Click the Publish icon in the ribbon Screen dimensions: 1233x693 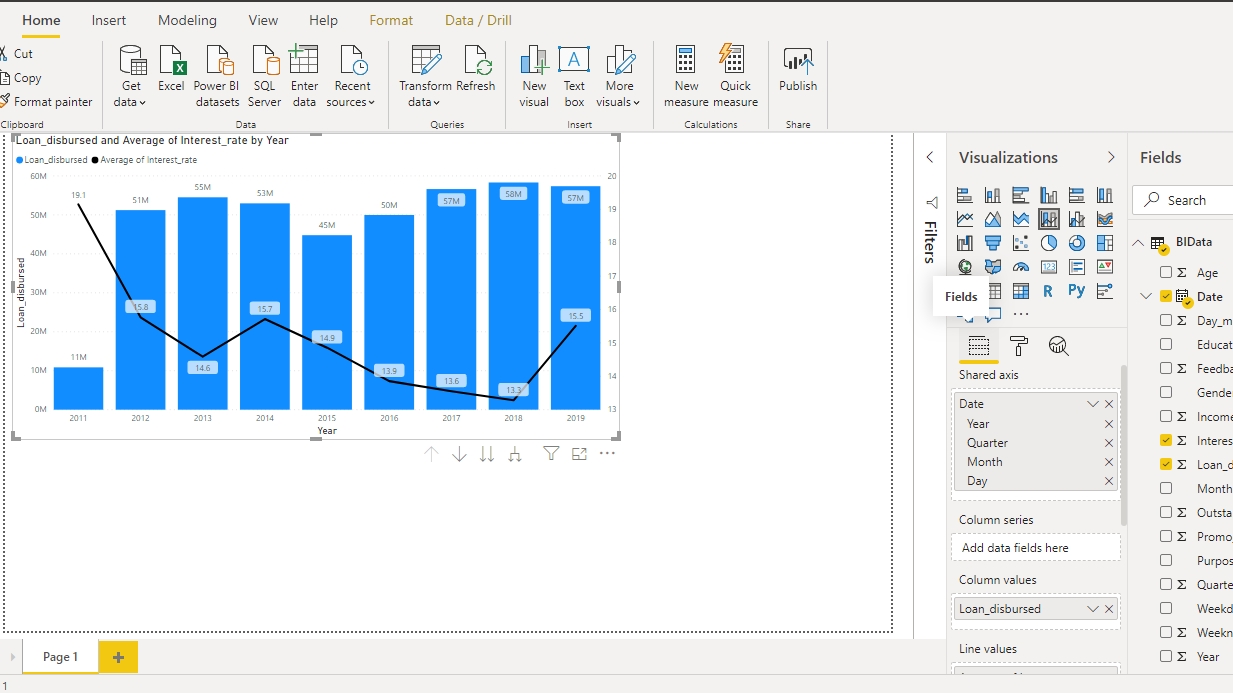[x=798, y=70]
